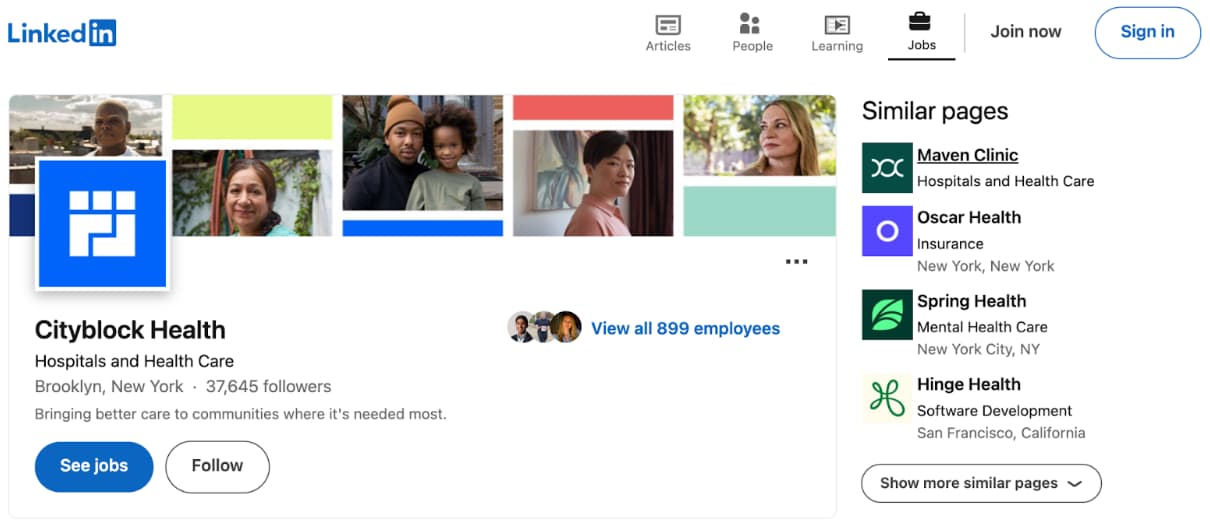Open the Maven Clinic page link
The width and height of the screenshot is (1210, 528).
pos(967,155)
